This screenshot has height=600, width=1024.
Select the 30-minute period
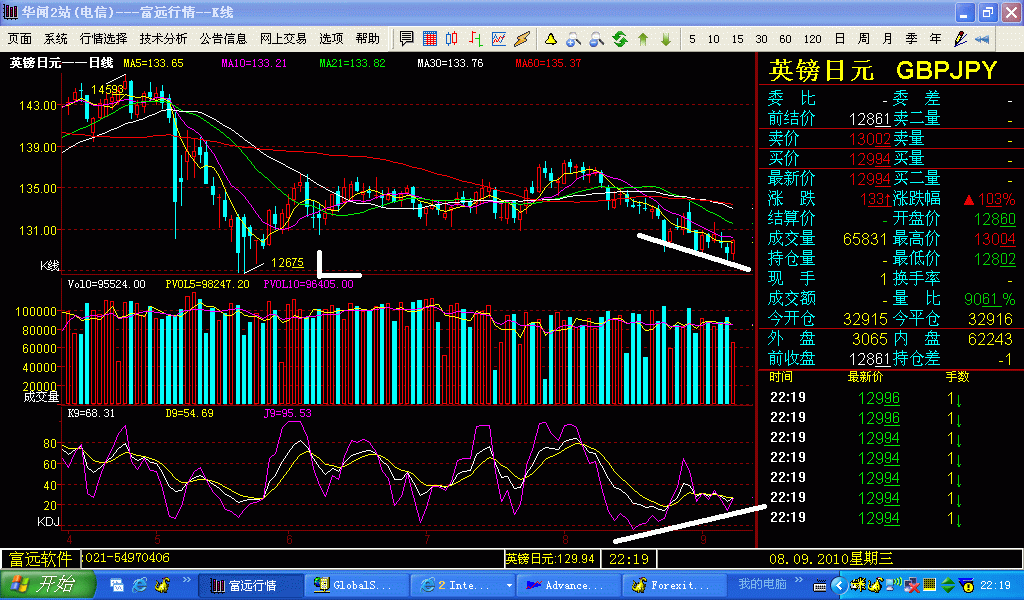tap(761, 39)
